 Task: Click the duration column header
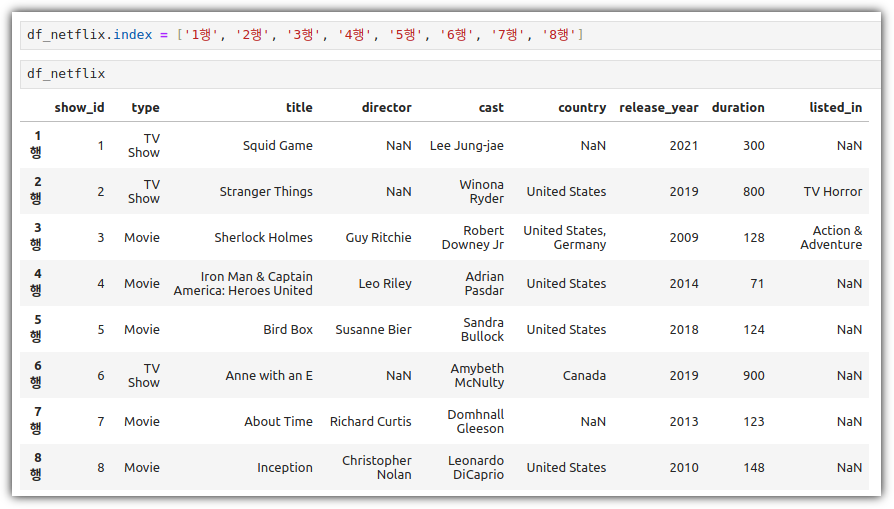(x=738, y=108)
